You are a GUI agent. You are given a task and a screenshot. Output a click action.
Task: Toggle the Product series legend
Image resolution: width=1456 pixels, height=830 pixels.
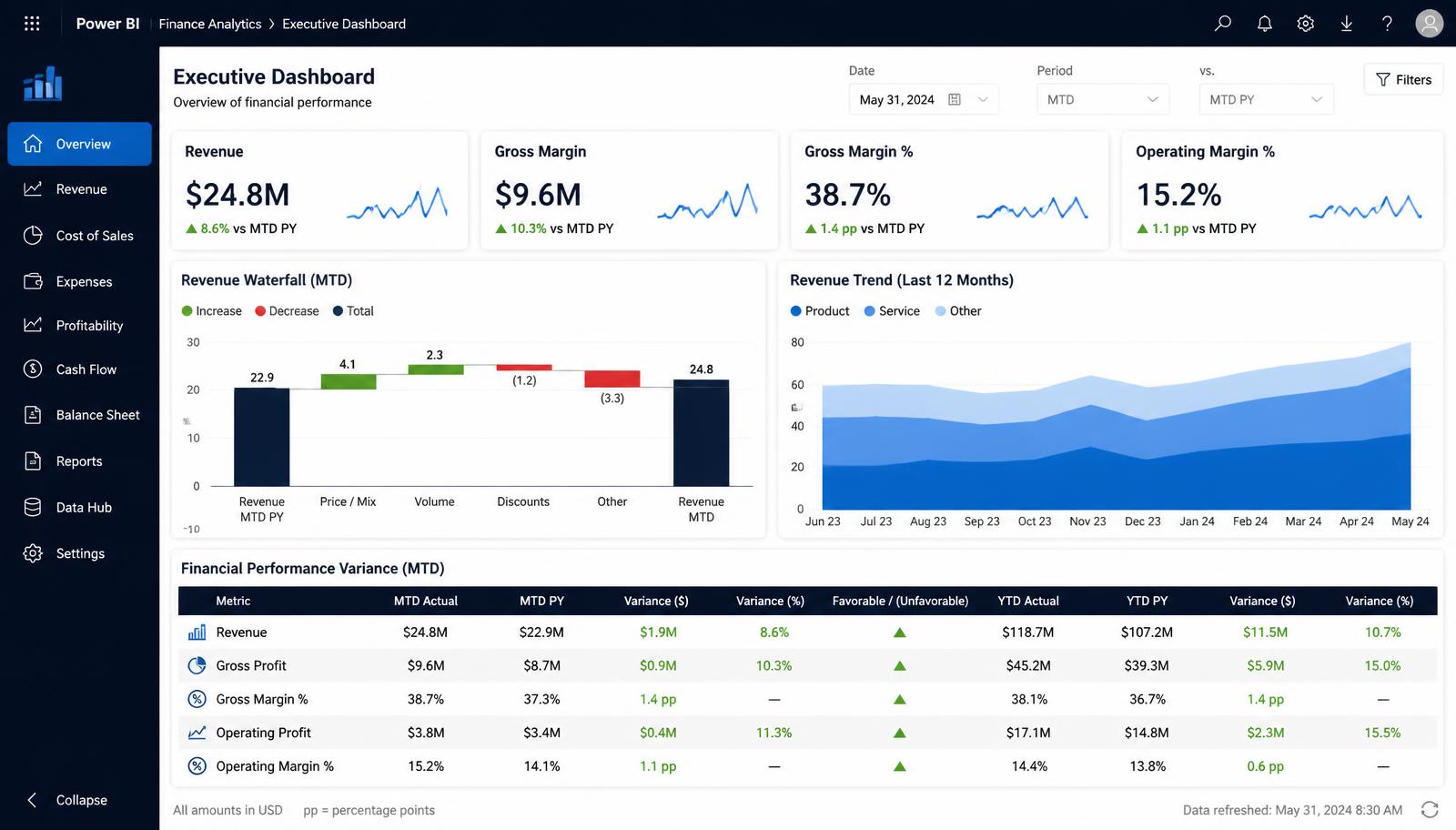(x=820, y=311)
